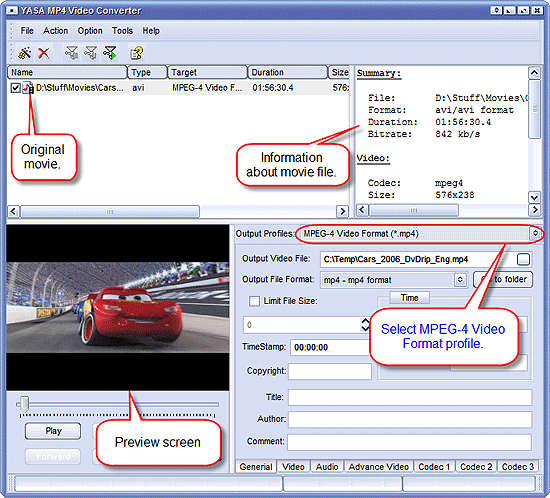Click the go to folder button
The width and height of the screenshot is (550, 498).
[x=503, y=280]
